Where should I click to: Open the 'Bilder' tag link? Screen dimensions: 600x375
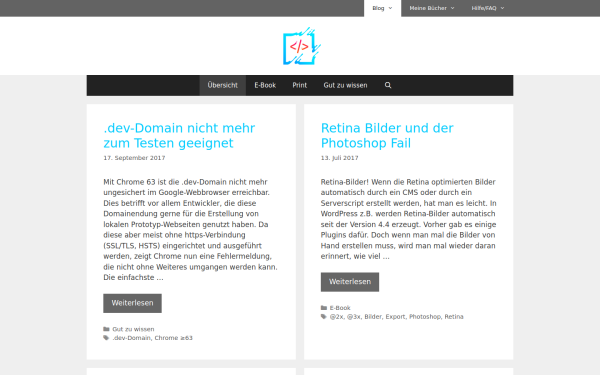point(373,316)
